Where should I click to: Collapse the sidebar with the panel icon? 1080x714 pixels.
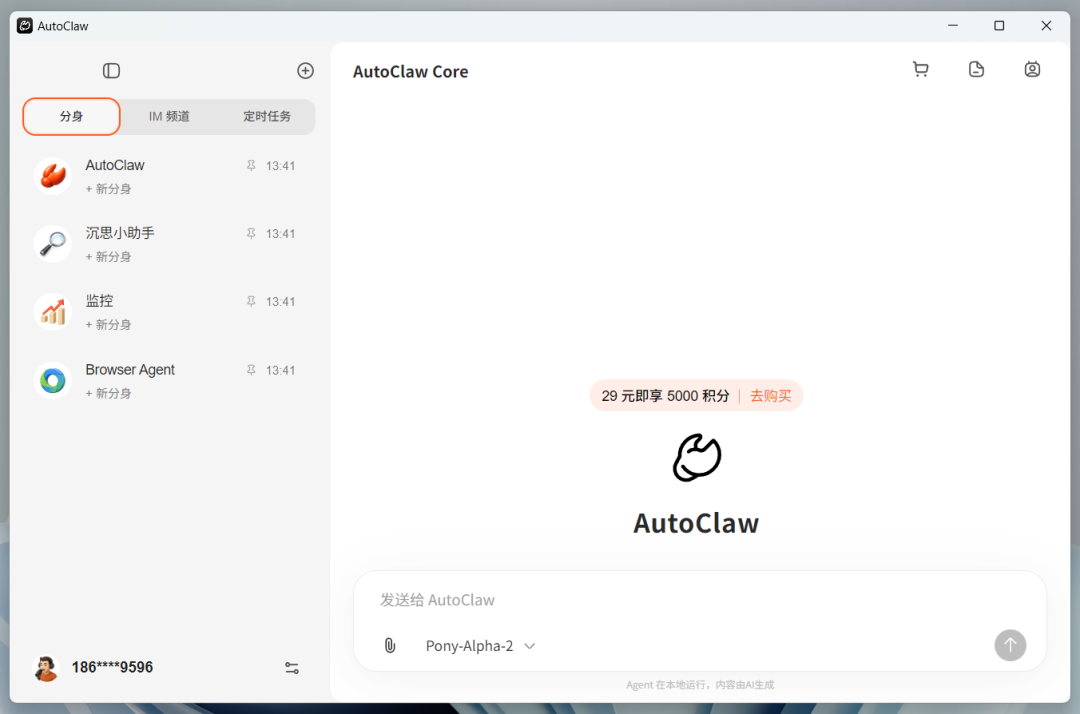[111, 71]
